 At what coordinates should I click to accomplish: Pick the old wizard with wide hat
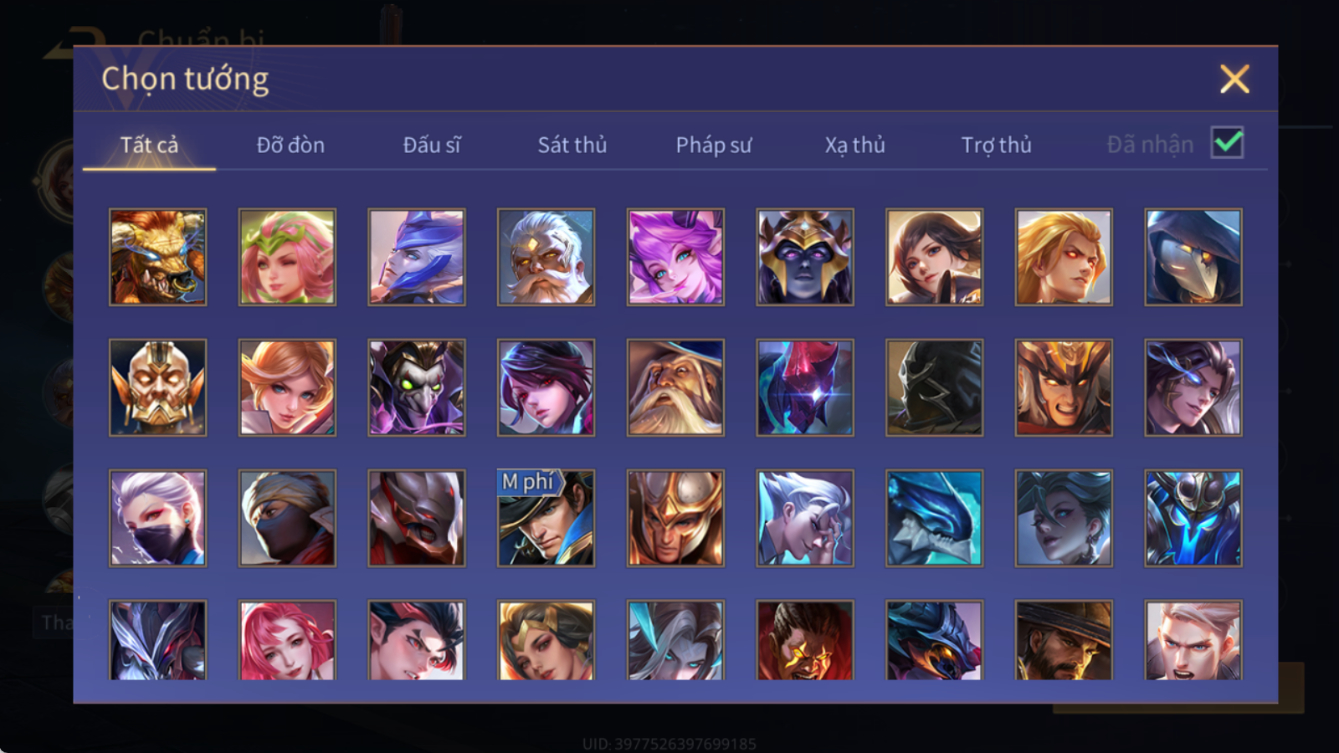(x=675, y=387)
